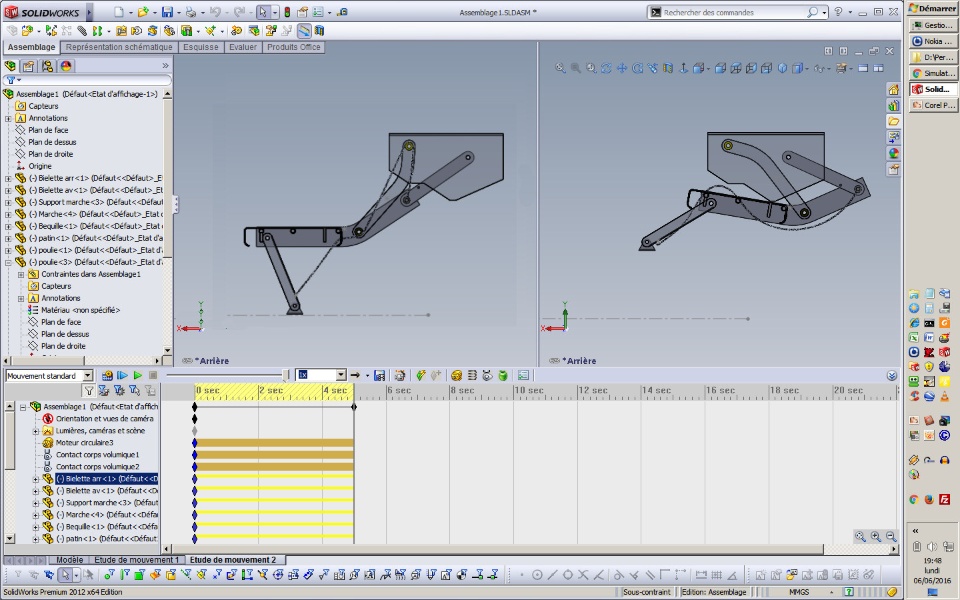Screen dimensions: 960x600
Task: Click the playback time slider handle
Action: point(285,375)
